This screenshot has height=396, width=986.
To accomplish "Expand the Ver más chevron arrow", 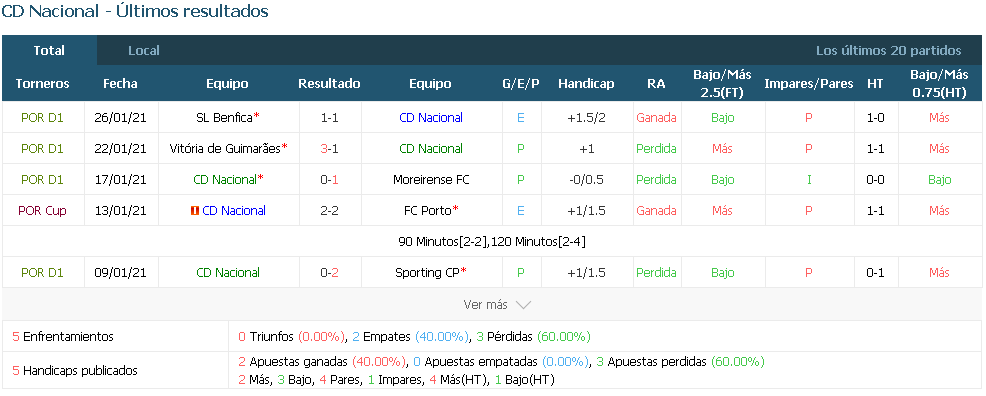I will tap(523, 305).
